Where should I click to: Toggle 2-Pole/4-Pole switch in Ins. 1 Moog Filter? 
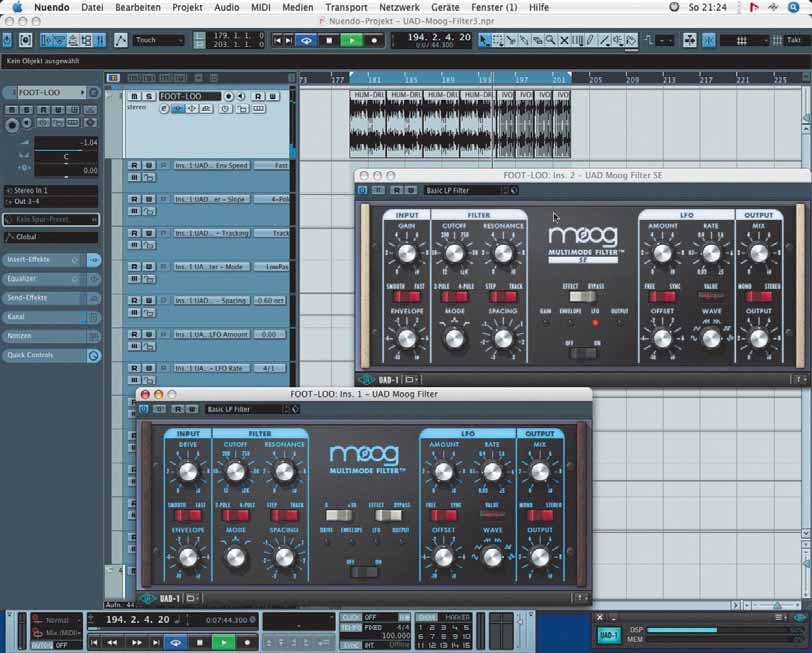(236, 515)
